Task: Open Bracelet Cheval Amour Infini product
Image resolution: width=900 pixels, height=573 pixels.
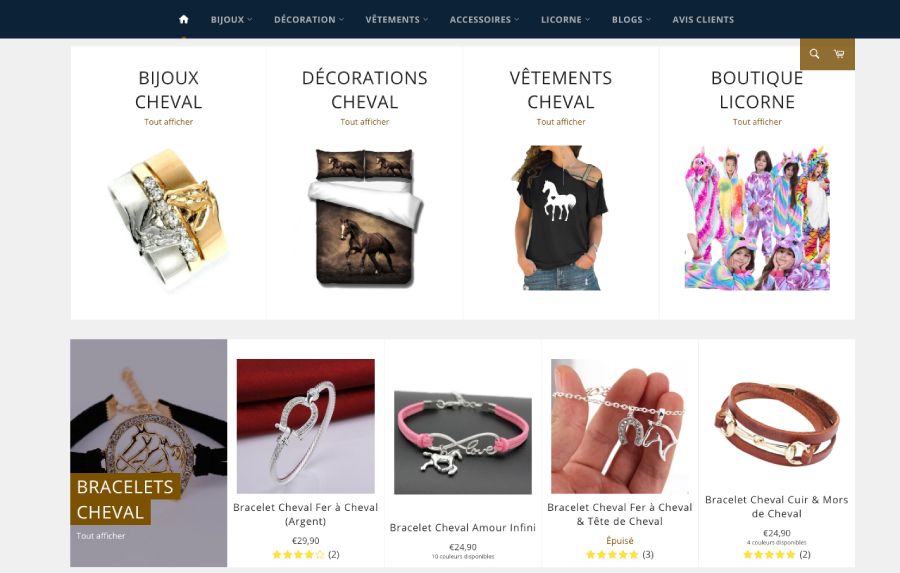Action: click(463, 528)
